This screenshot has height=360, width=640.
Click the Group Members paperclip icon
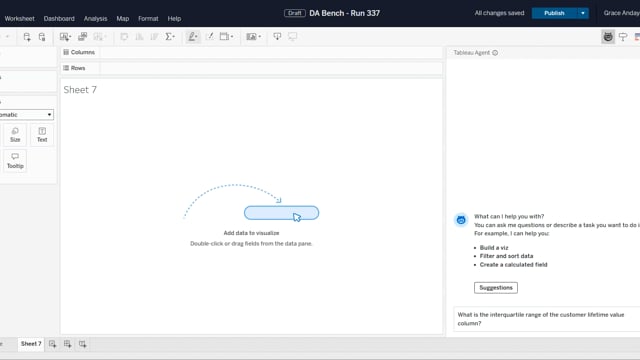pos(210,37)
